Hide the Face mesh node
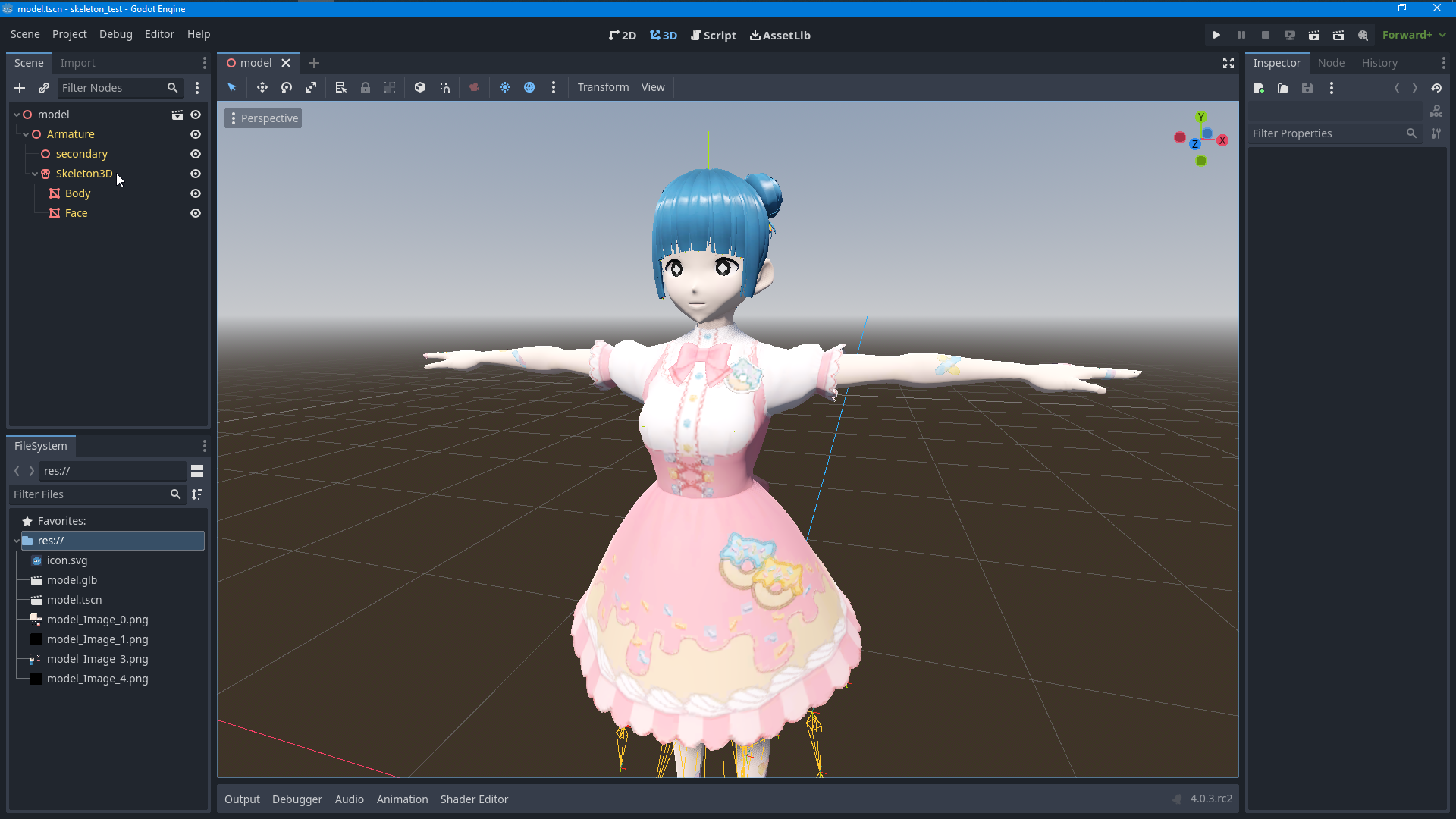The width and height of the screenshot is (1456, 819). (195, 213)
